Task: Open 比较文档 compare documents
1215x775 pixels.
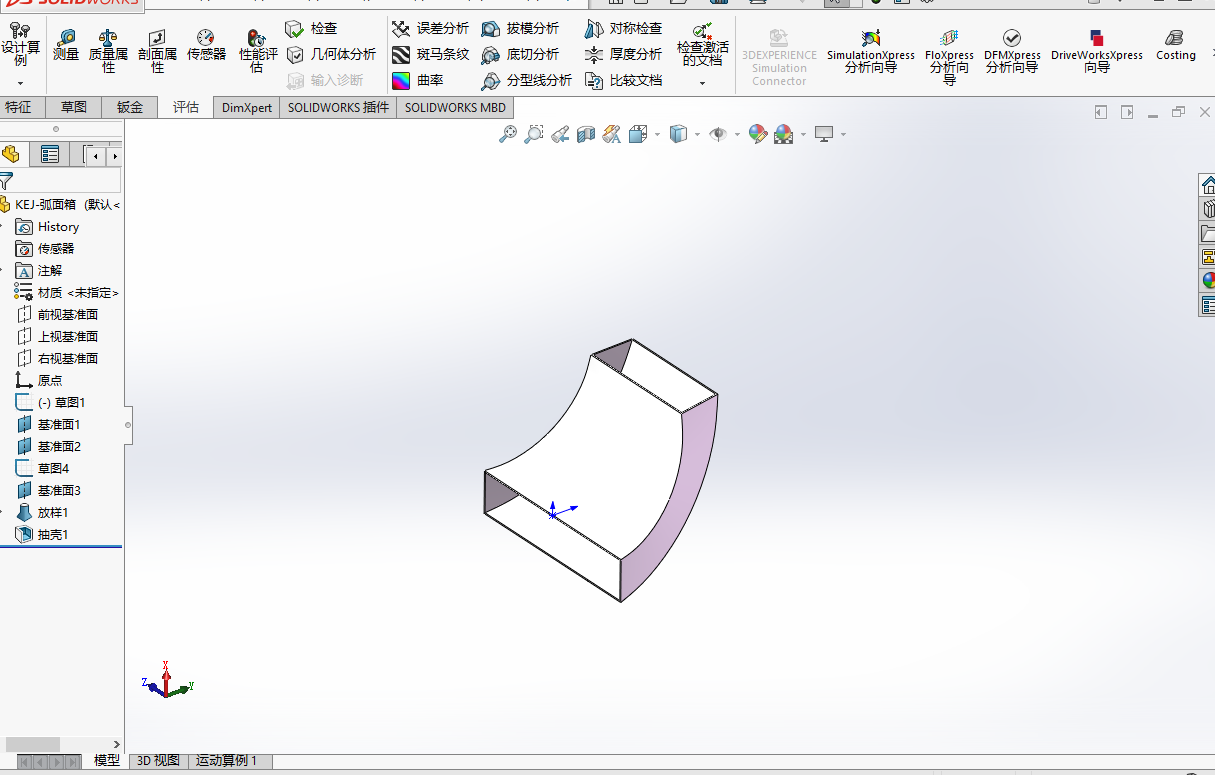Action: click(x=624, y=80)
